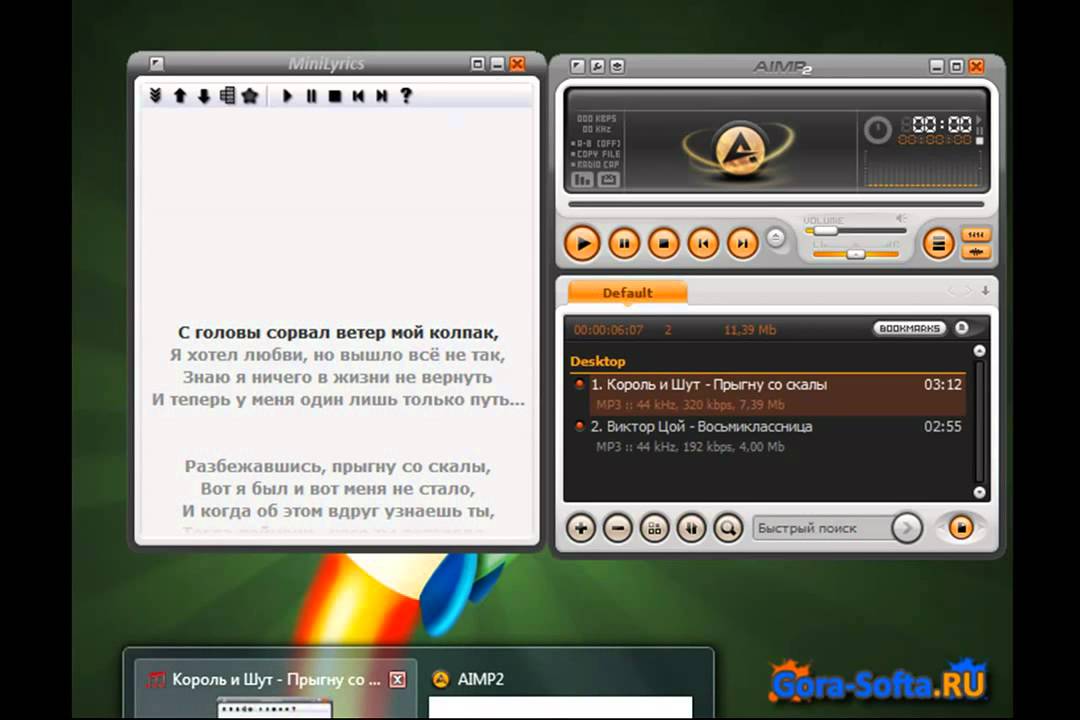Click MiniLyrics title bar menu icon
The image size is (1080, 720).
156,64
